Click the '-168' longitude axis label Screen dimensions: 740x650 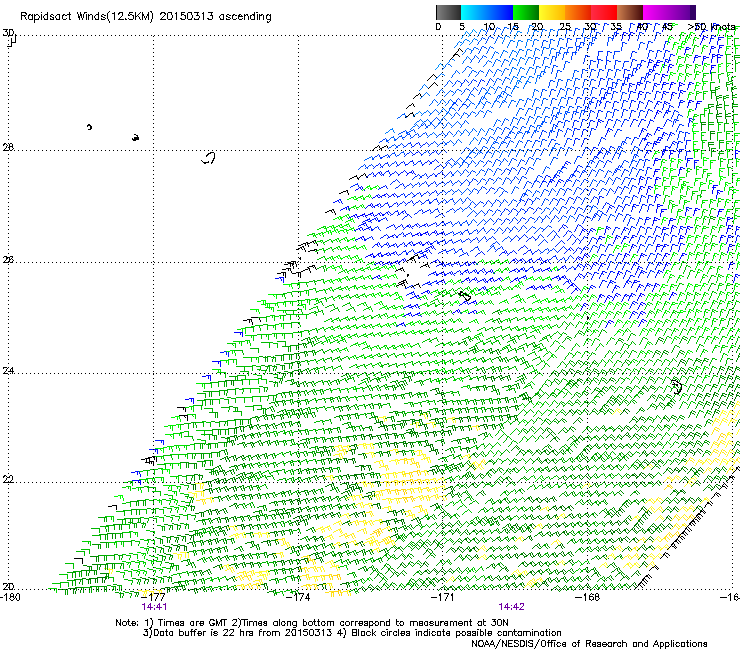[x=588, y=597]
